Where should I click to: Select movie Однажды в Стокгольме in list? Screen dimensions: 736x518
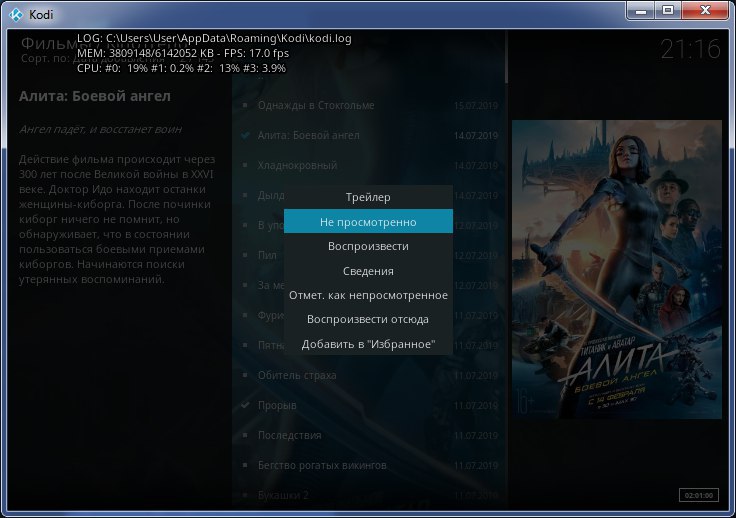pyautogui.click(x=369, y=106)
